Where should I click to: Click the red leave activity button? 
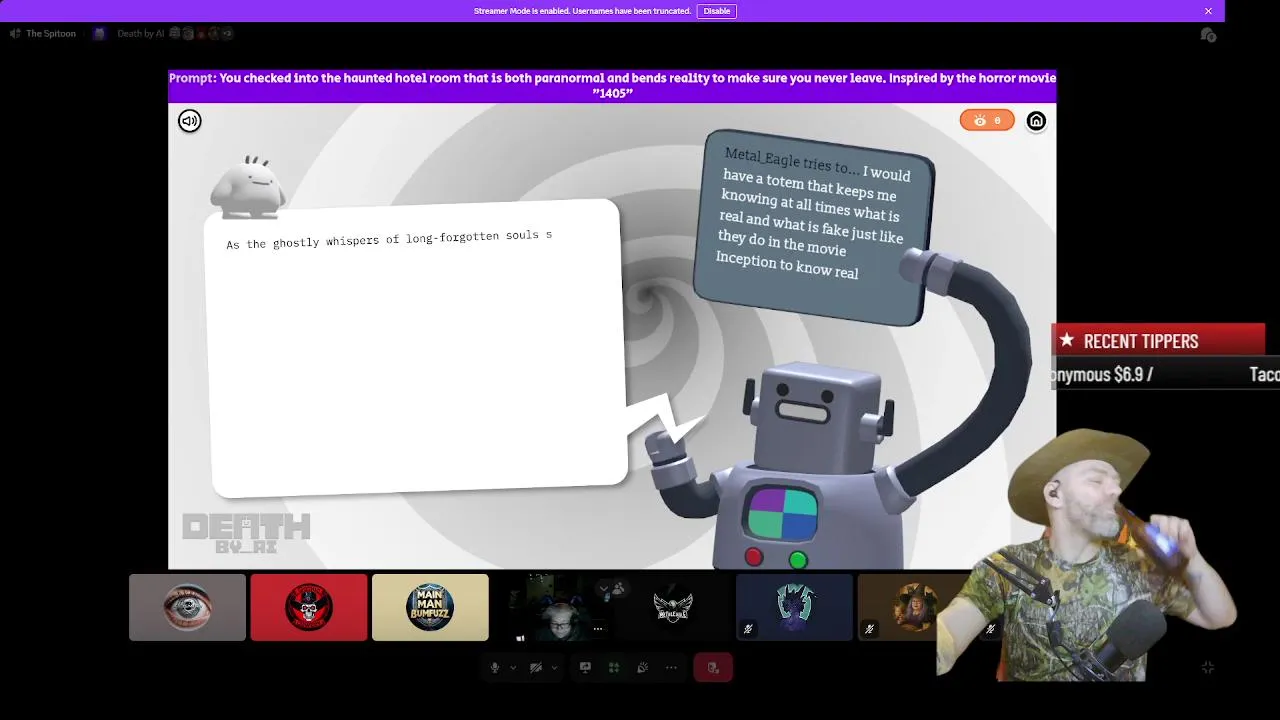point(713,668)
